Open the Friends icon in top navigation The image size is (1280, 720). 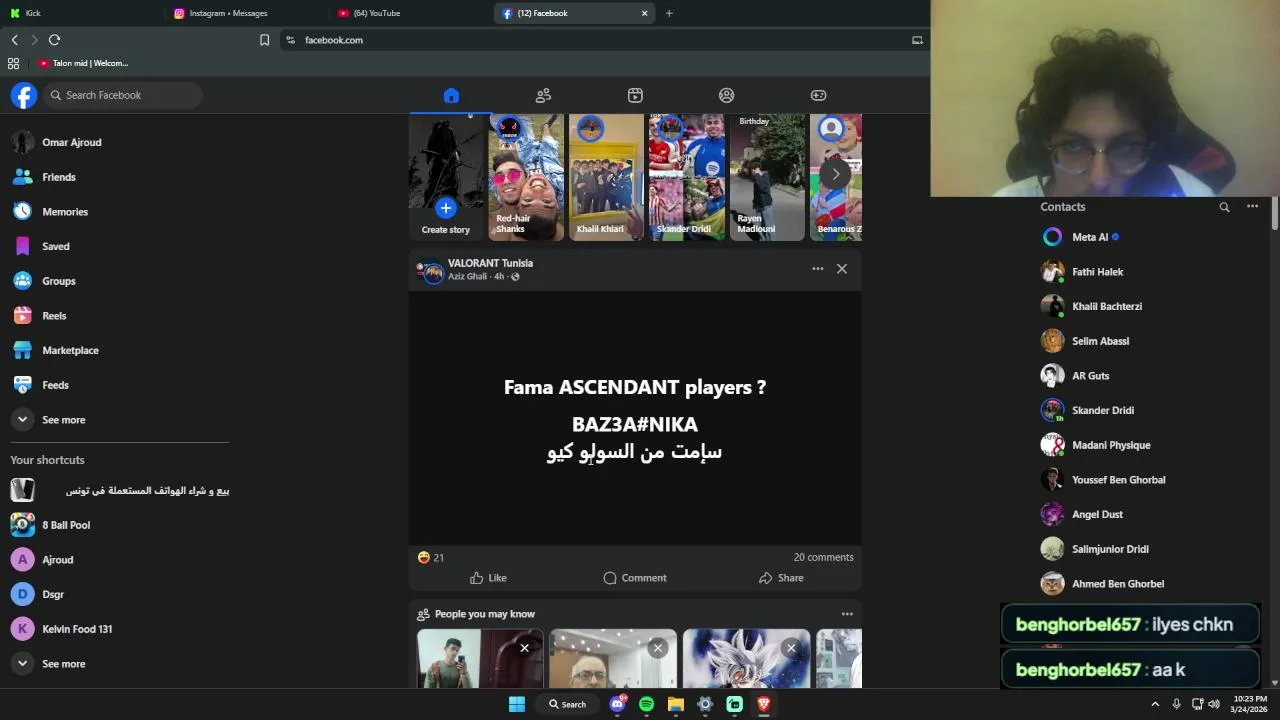point(543,95)
